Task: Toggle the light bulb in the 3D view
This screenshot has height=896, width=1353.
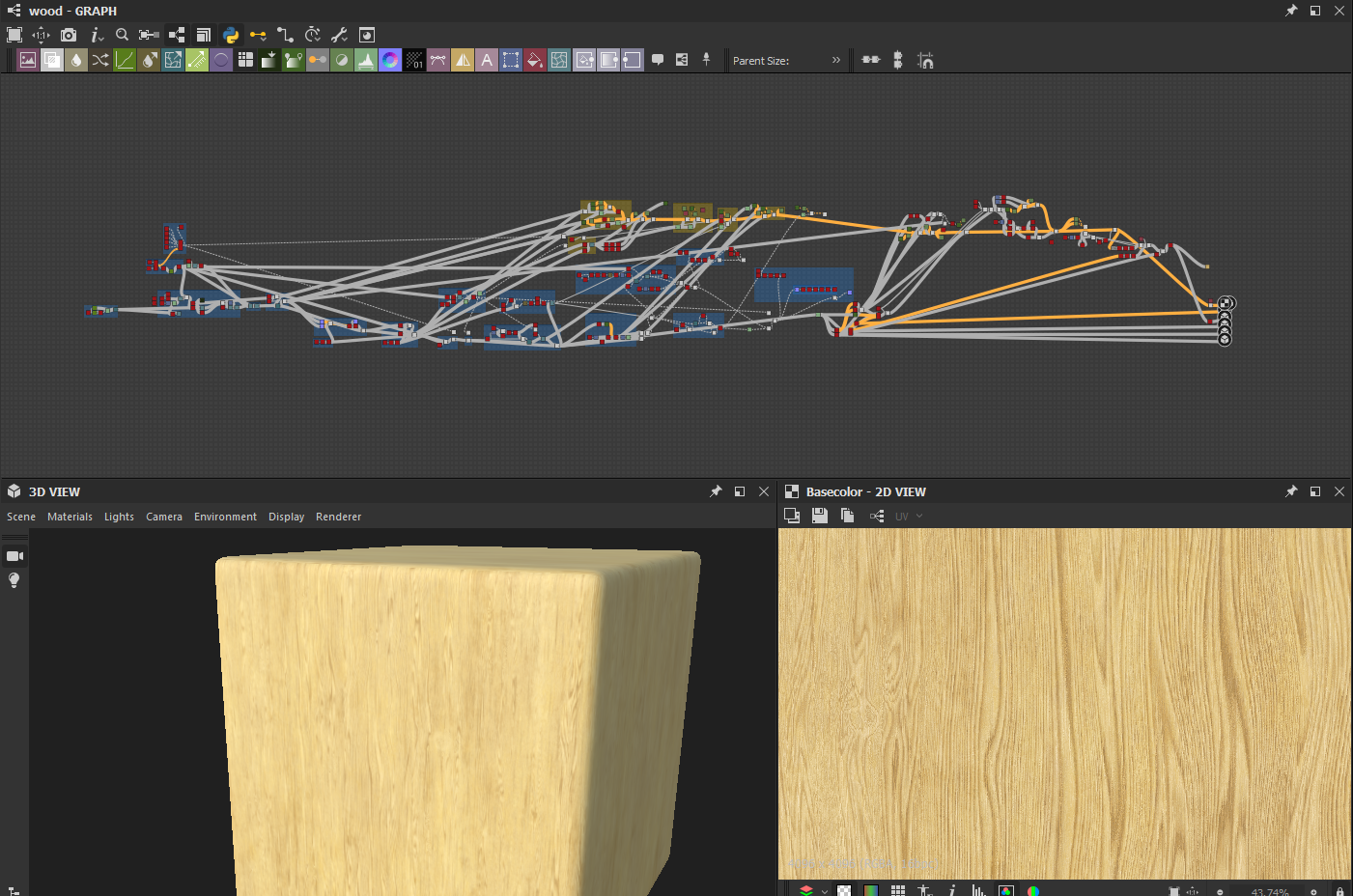Action: tap(14, 580)
